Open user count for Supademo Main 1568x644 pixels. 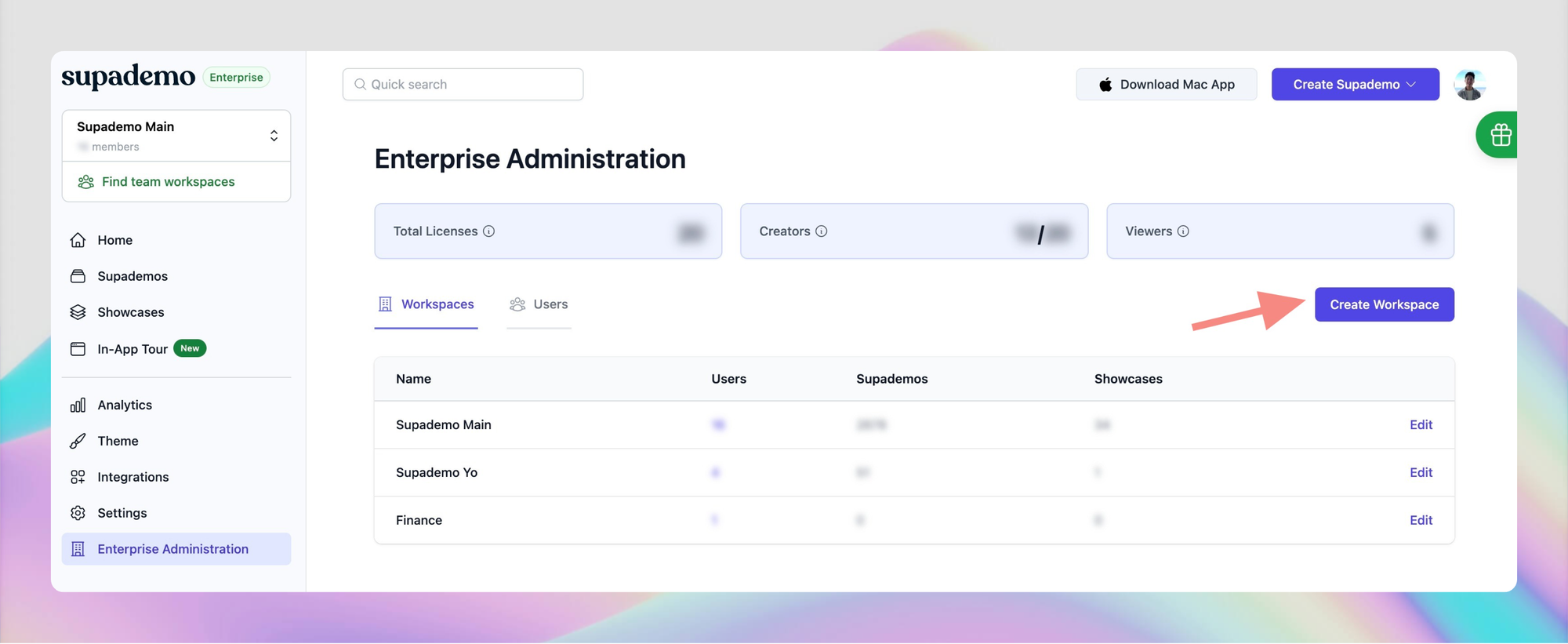point(718,425)
